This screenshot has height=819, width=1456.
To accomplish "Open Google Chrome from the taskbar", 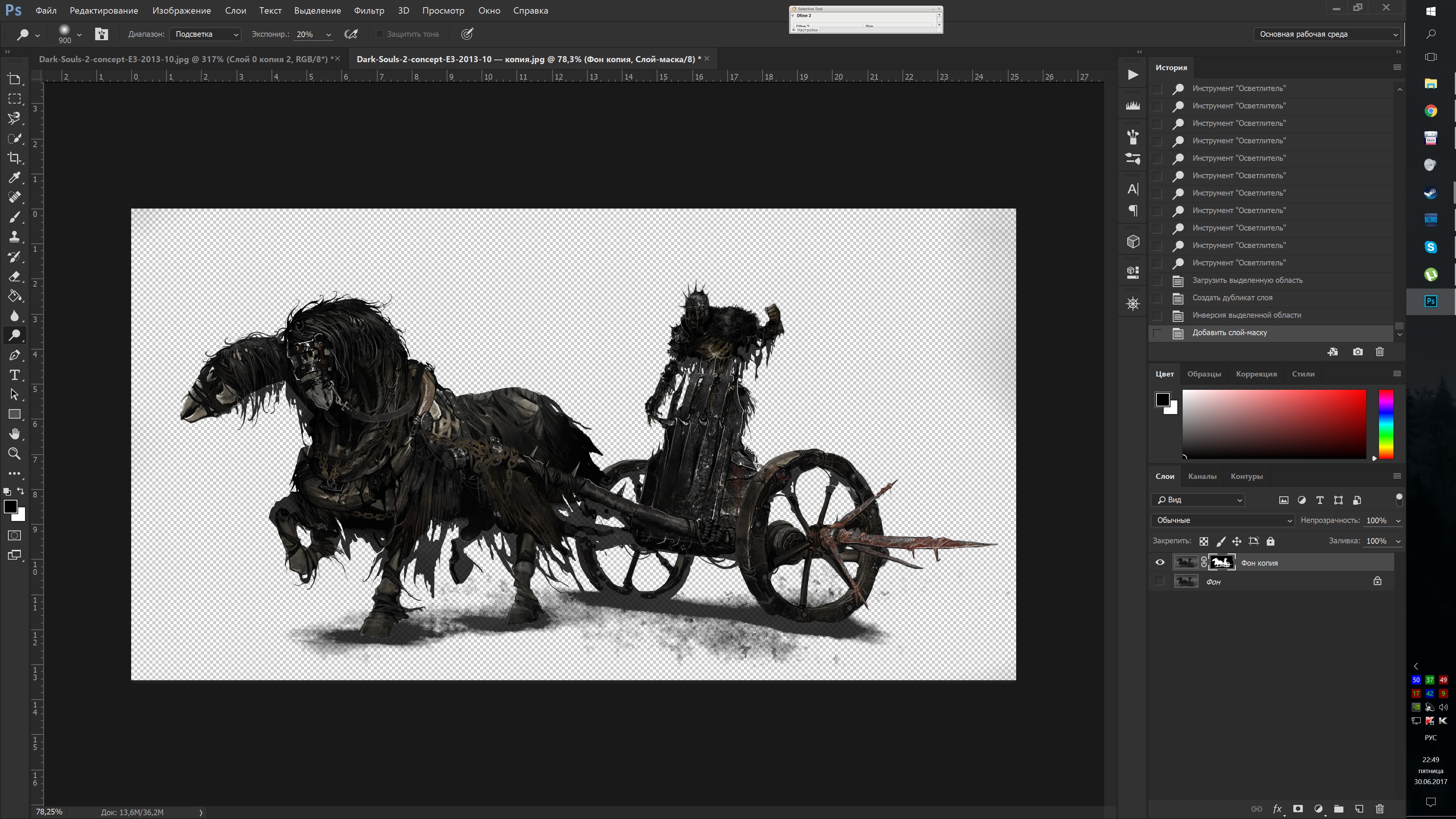I will 1431,111.
